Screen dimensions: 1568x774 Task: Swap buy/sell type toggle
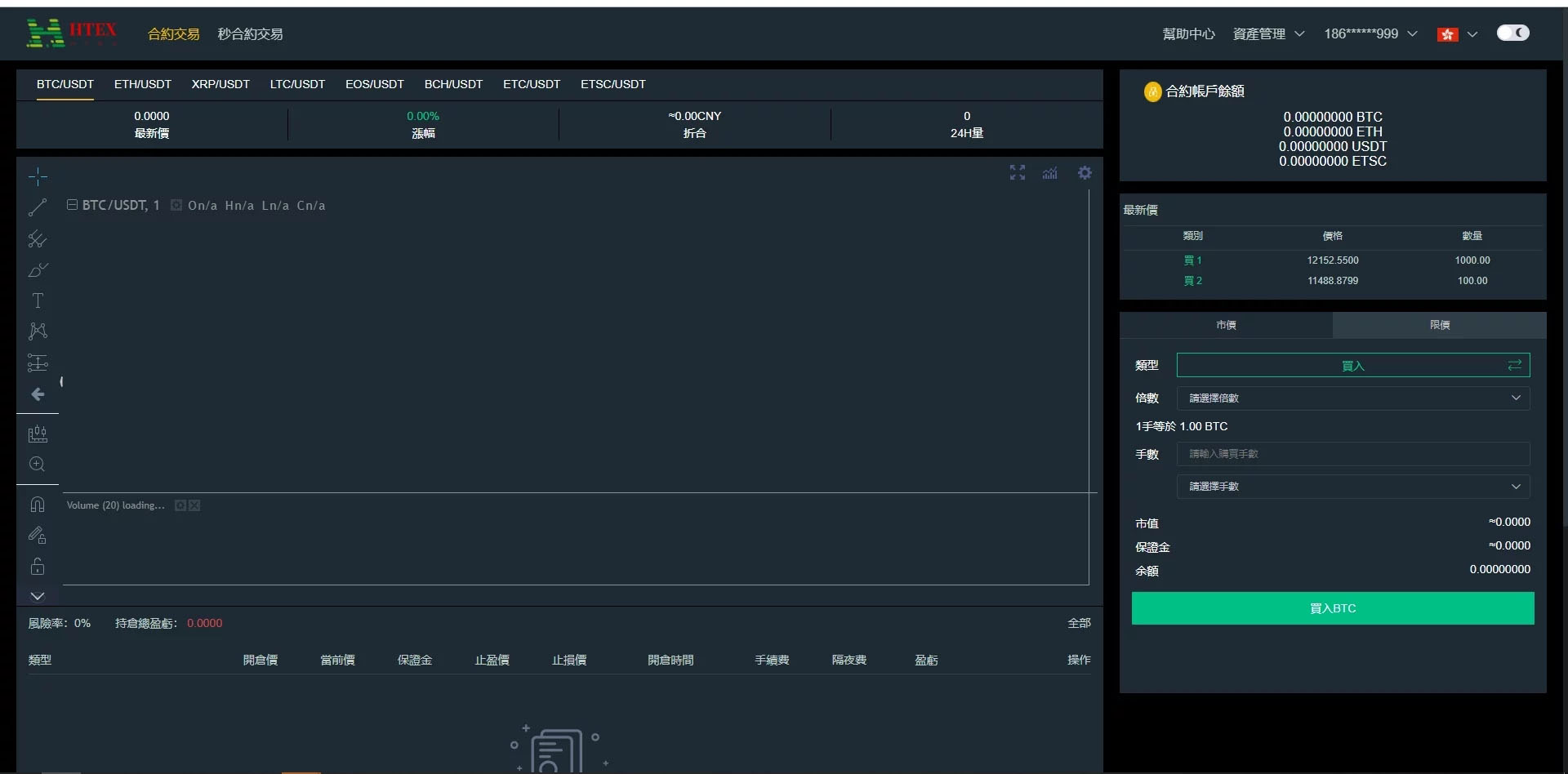[1514, 365]
